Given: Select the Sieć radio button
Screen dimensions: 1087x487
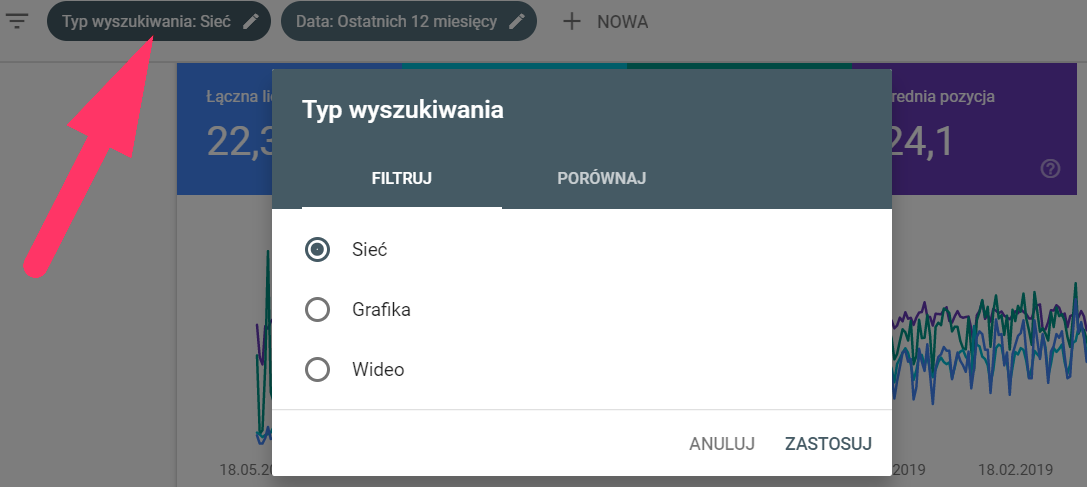Looking at the screenshot, I should pos(317,250).
